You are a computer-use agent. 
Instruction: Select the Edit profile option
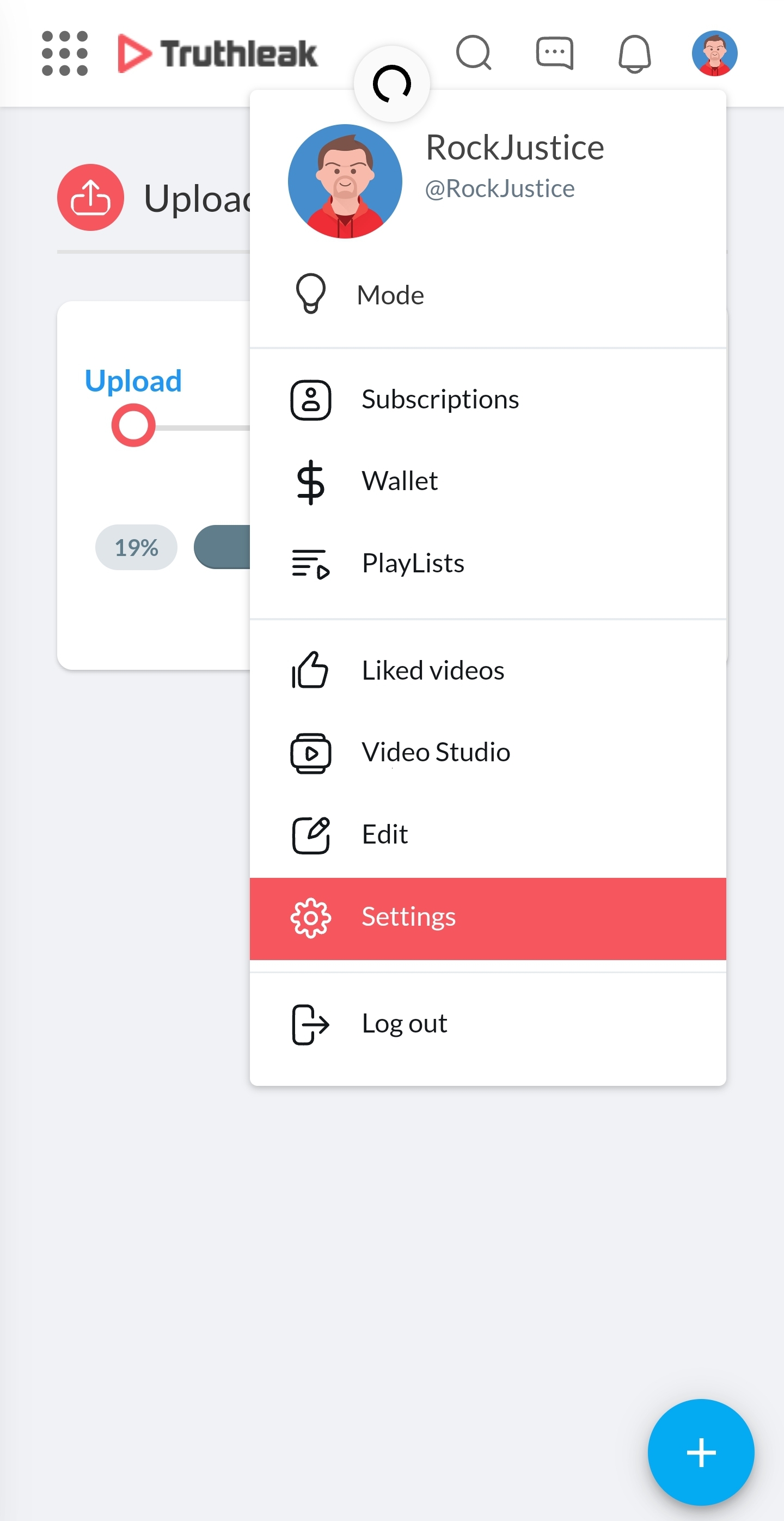[385, 834]
